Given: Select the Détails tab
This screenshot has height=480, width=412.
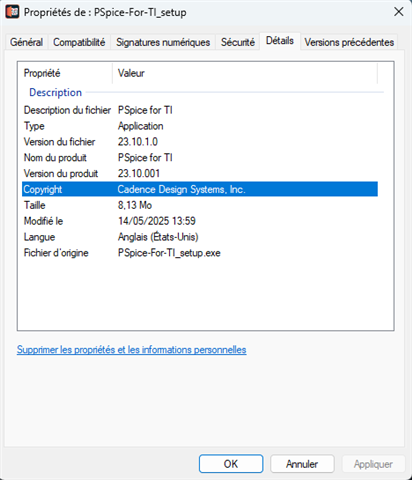Looking at the screenshot, I should (x=280, y=41).
